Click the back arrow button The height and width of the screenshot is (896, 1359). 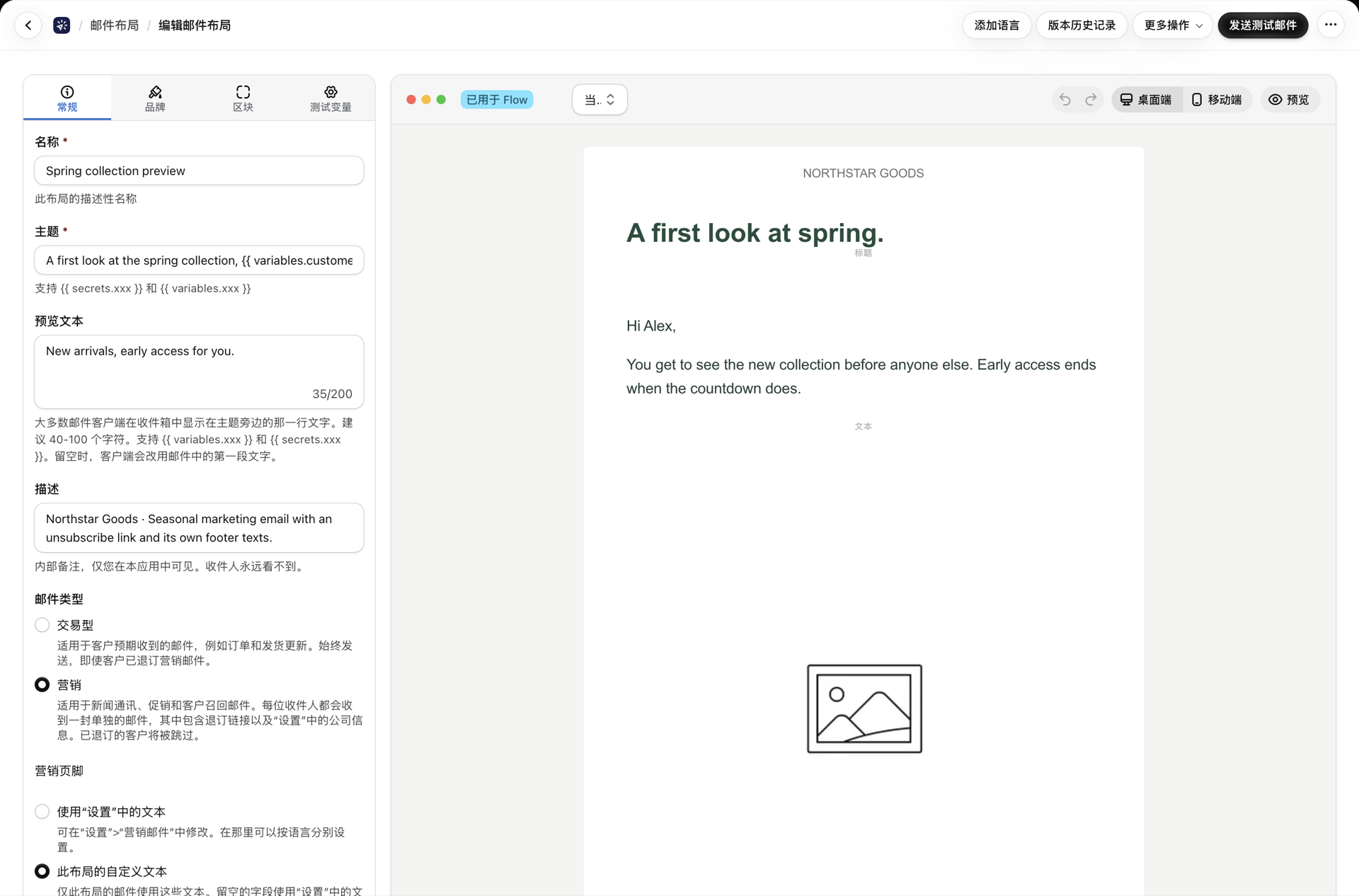coord(28,25)
